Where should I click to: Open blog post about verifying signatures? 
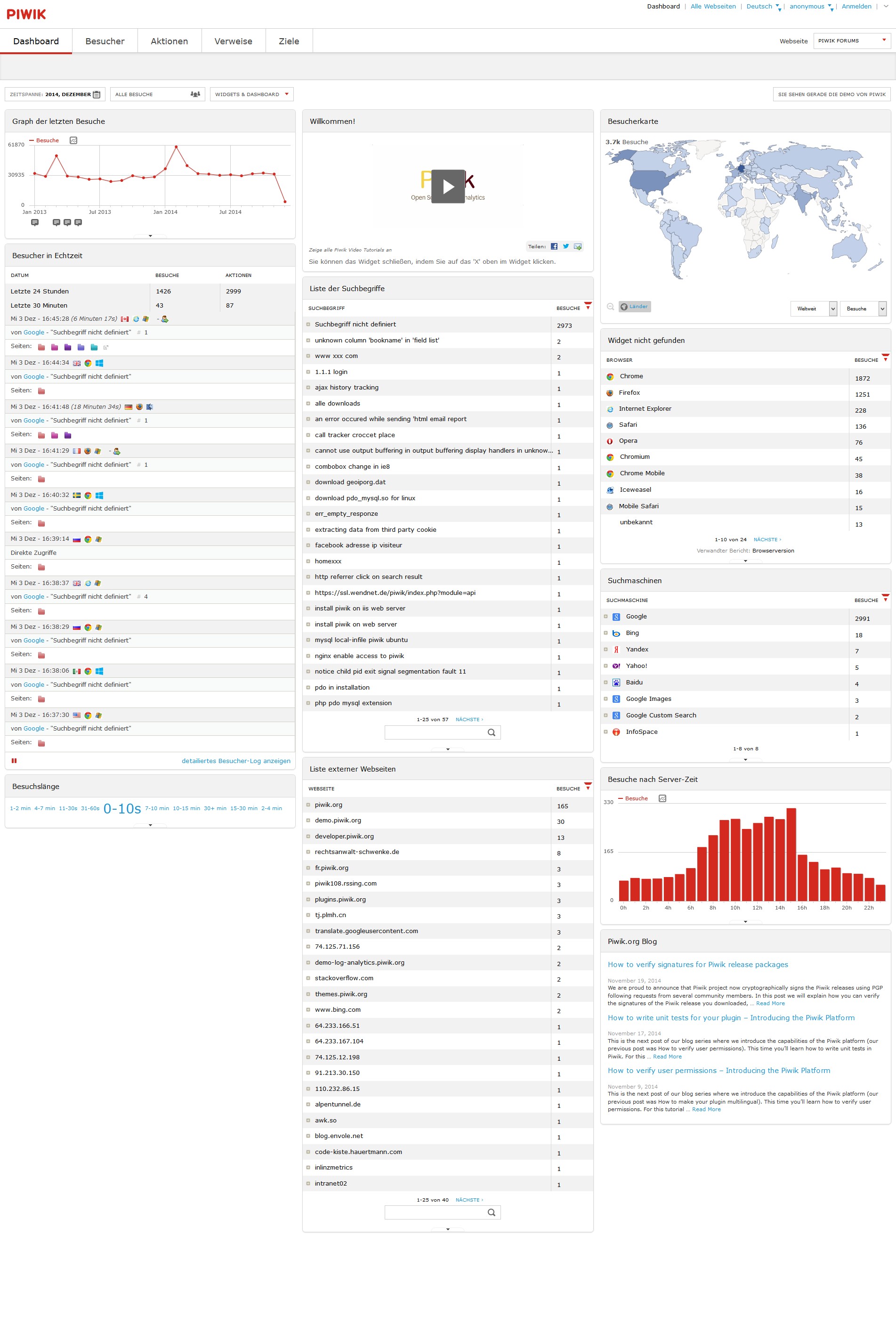click(698, 965)
